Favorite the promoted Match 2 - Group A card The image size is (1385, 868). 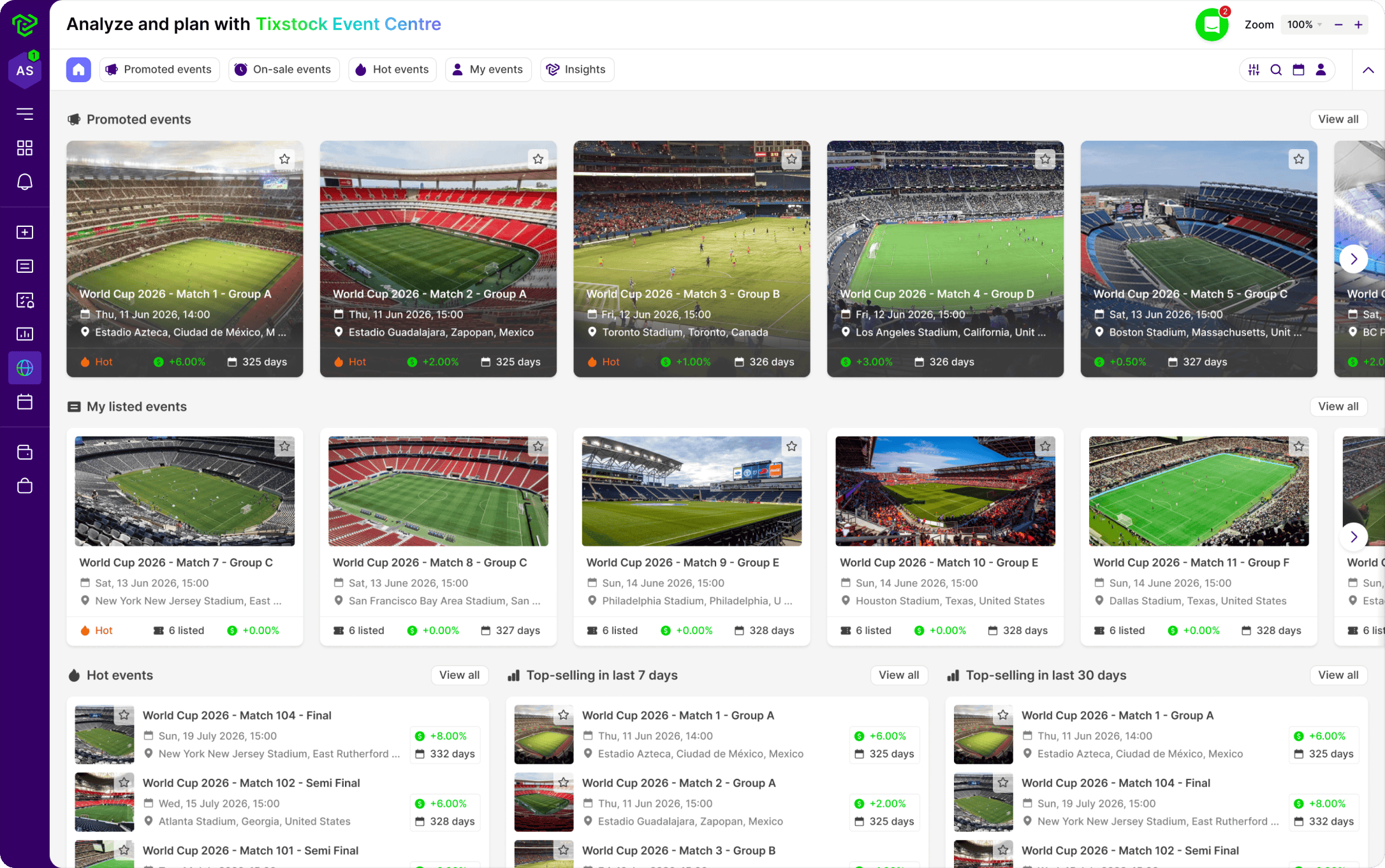538,159
